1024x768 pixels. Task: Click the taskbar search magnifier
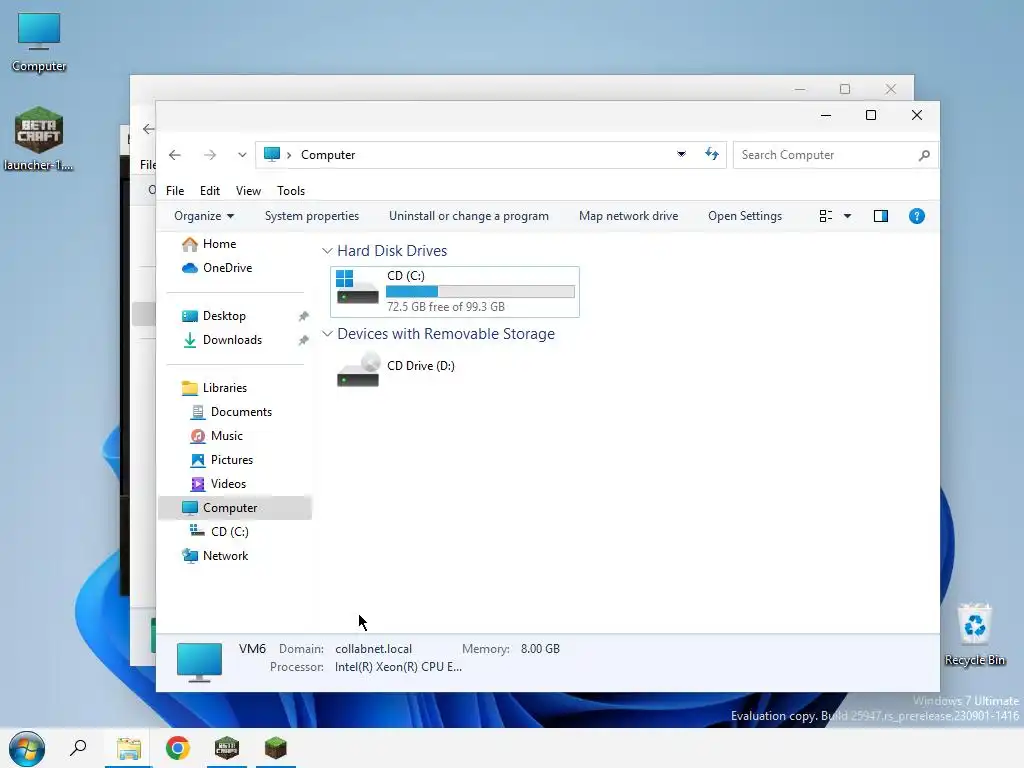point(78,748)
